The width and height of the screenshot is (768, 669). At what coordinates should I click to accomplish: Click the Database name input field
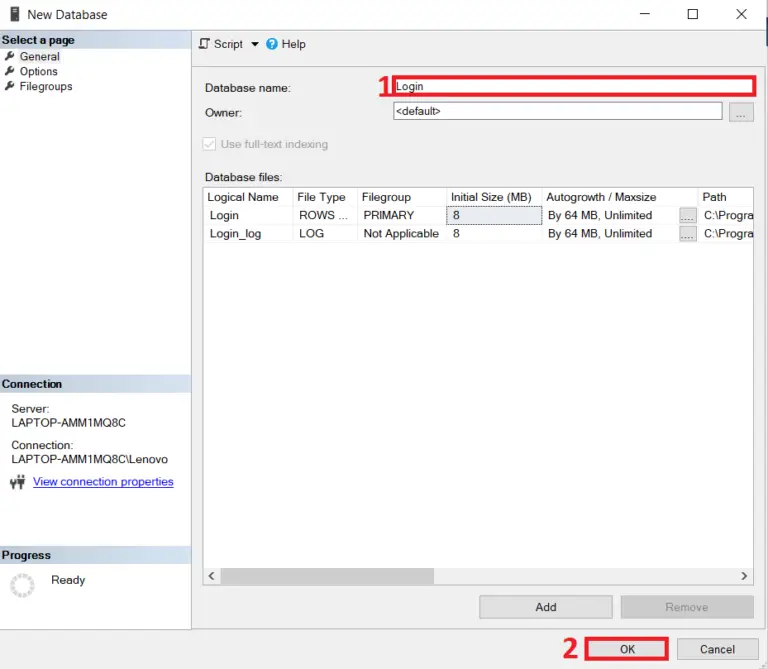click(x=573, y=87)
